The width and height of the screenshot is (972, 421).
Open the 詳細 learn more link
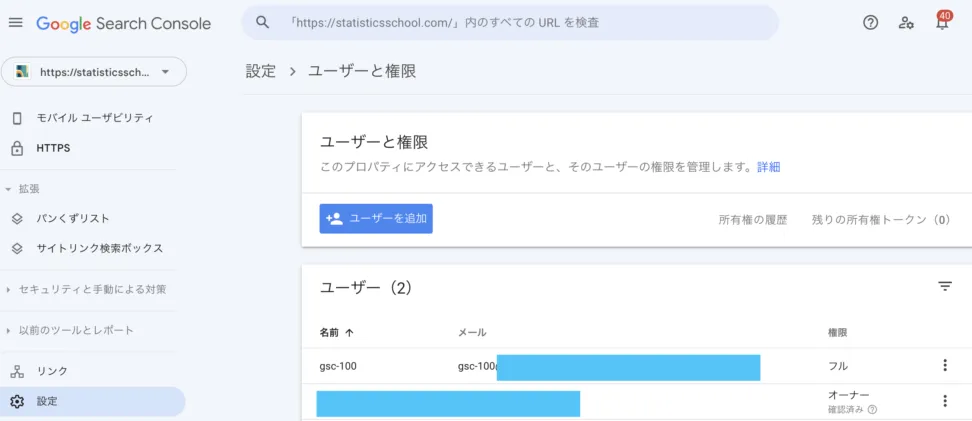click(x=769, y=167)
